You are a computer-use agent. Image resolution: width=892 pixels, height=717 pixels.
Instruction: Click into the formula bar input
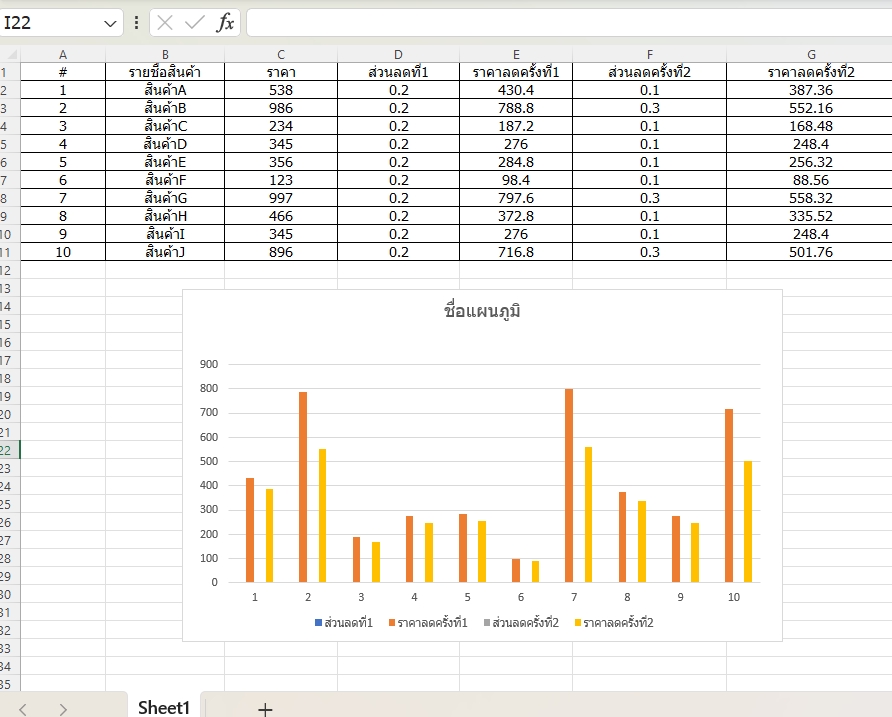click(569, 23)
